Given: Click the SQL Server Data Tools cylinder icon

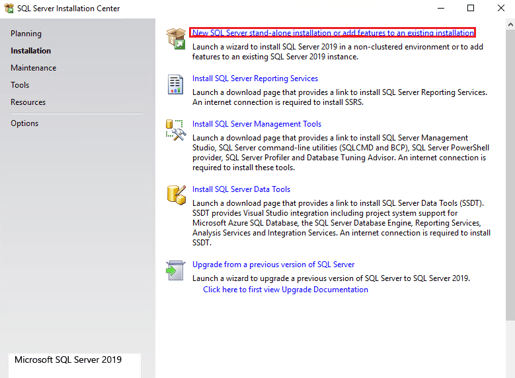Looking at the screenshot, I should [176, 195].
